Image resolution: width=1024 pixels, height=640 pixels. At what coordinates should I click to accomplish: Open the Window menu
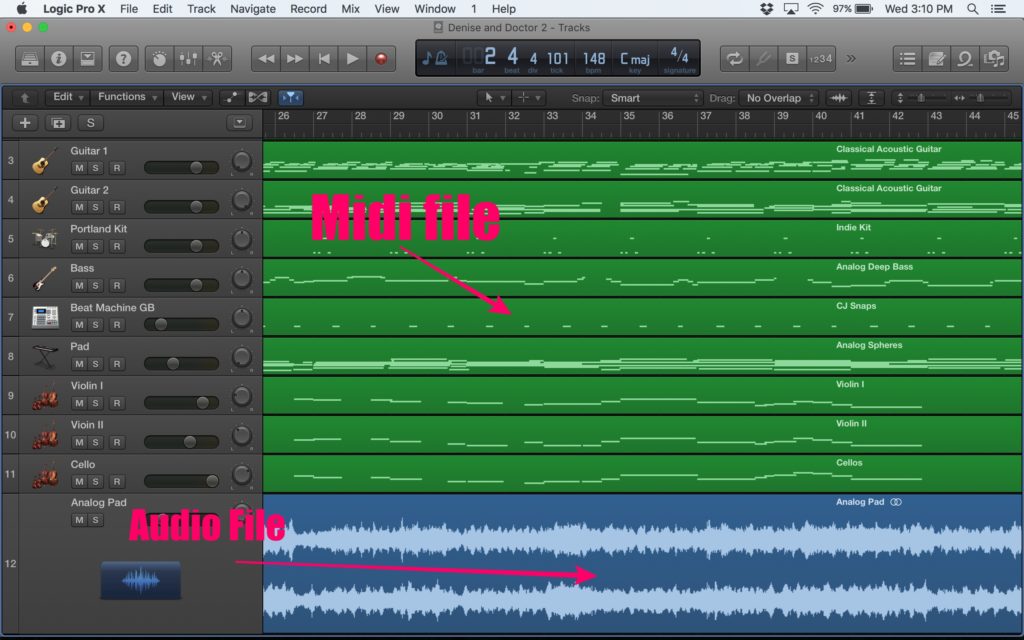point(435,9)
